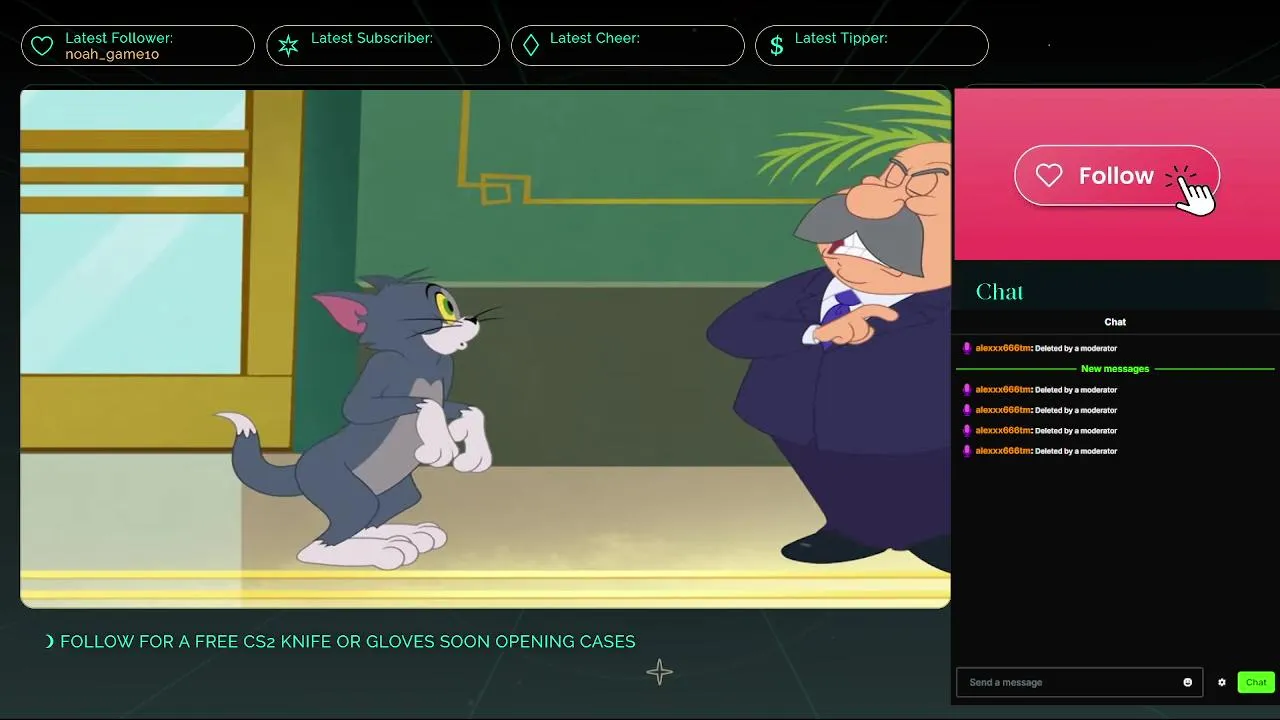Click the first alexxx666tm moderator badge icon
This screenshot has height=720, width=1280.
tap(967, 348)
